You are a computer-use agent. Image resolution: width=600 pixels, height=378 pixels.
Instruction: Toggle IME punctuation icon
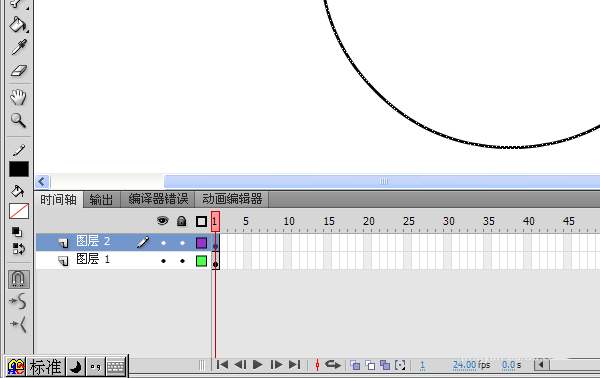point(95,367)
